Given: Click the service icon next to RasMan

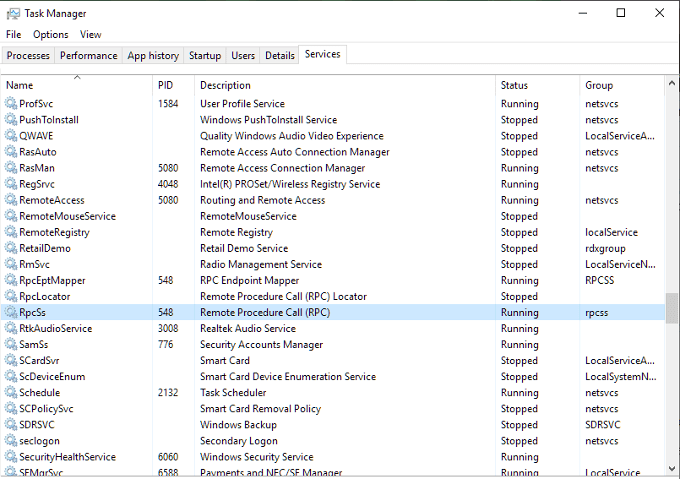Looking at the screenshot, I should coord(11,168).
